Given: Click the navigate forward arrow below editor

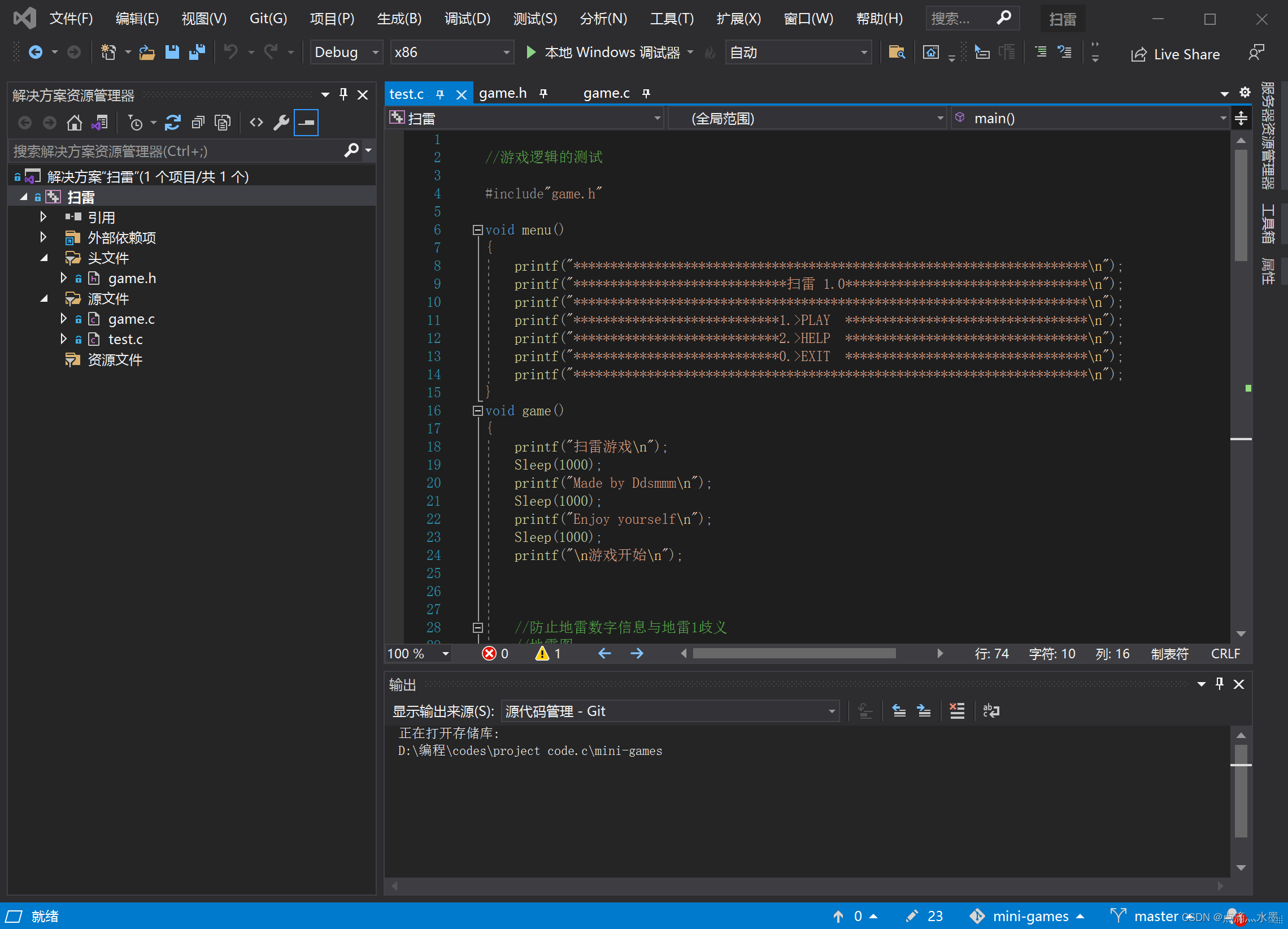Looking at the screenshot, I should click(x=637, y=653).
